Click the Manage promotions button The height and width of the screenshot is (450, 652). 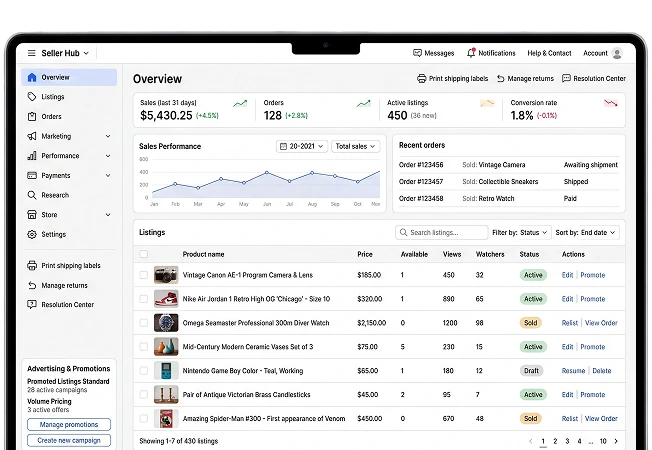coord(69,425)
